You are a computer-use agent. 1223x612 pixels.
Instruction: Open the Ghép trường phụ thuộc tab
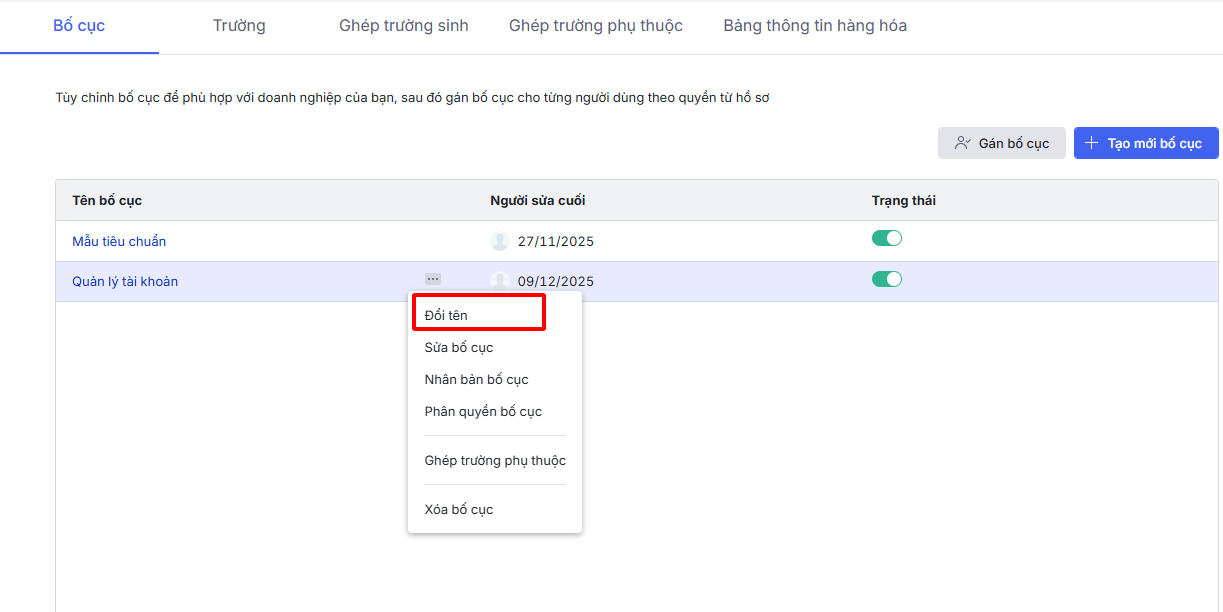click(596, 26)
